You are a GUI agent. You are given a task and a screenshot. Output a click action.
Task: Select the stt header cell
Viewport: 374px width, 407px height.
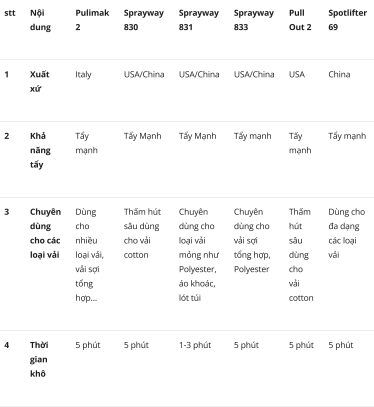10,13
